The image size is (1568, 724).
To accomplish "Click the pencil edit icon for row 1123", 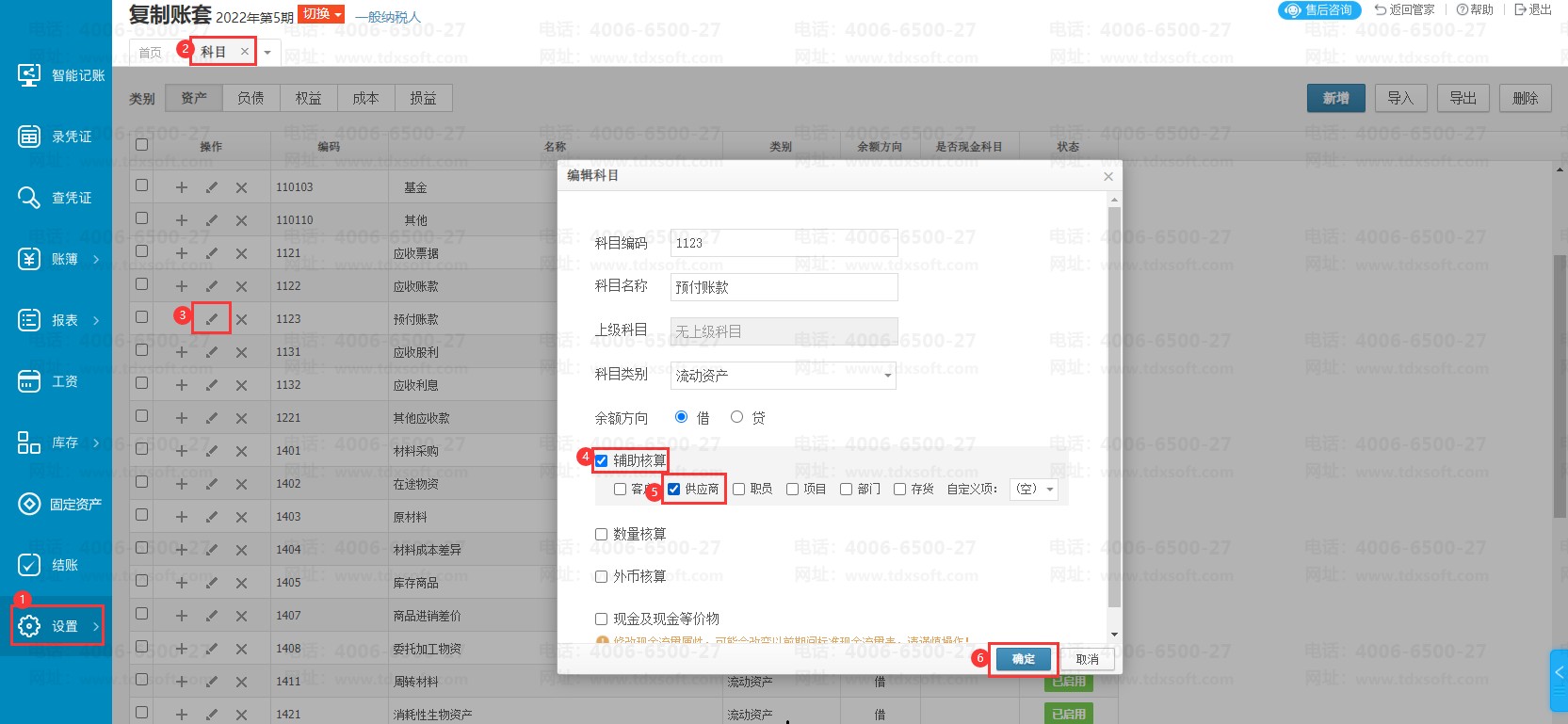I will tap(212, 319).
